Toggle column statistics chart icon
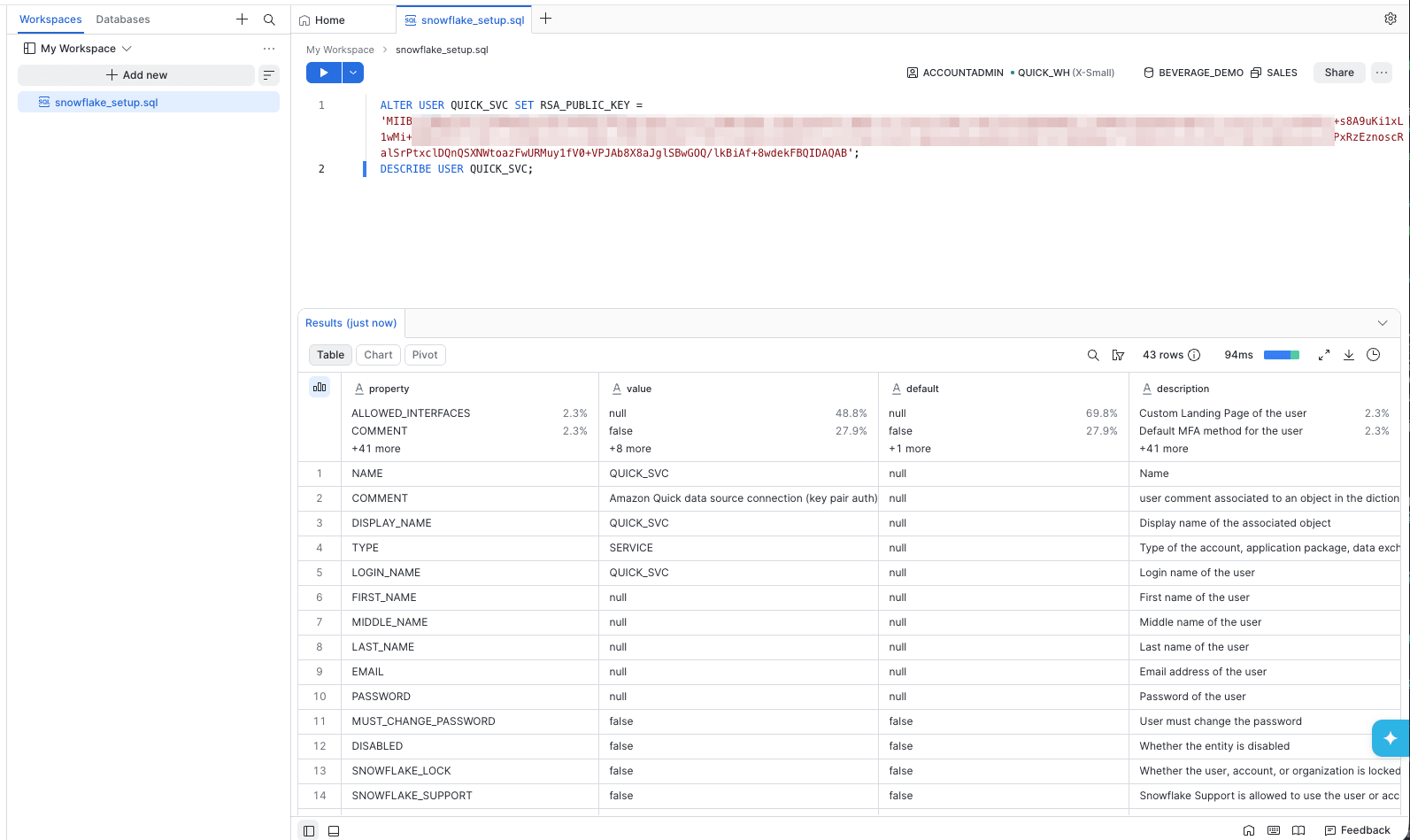1410x840 pixels. 320,387
